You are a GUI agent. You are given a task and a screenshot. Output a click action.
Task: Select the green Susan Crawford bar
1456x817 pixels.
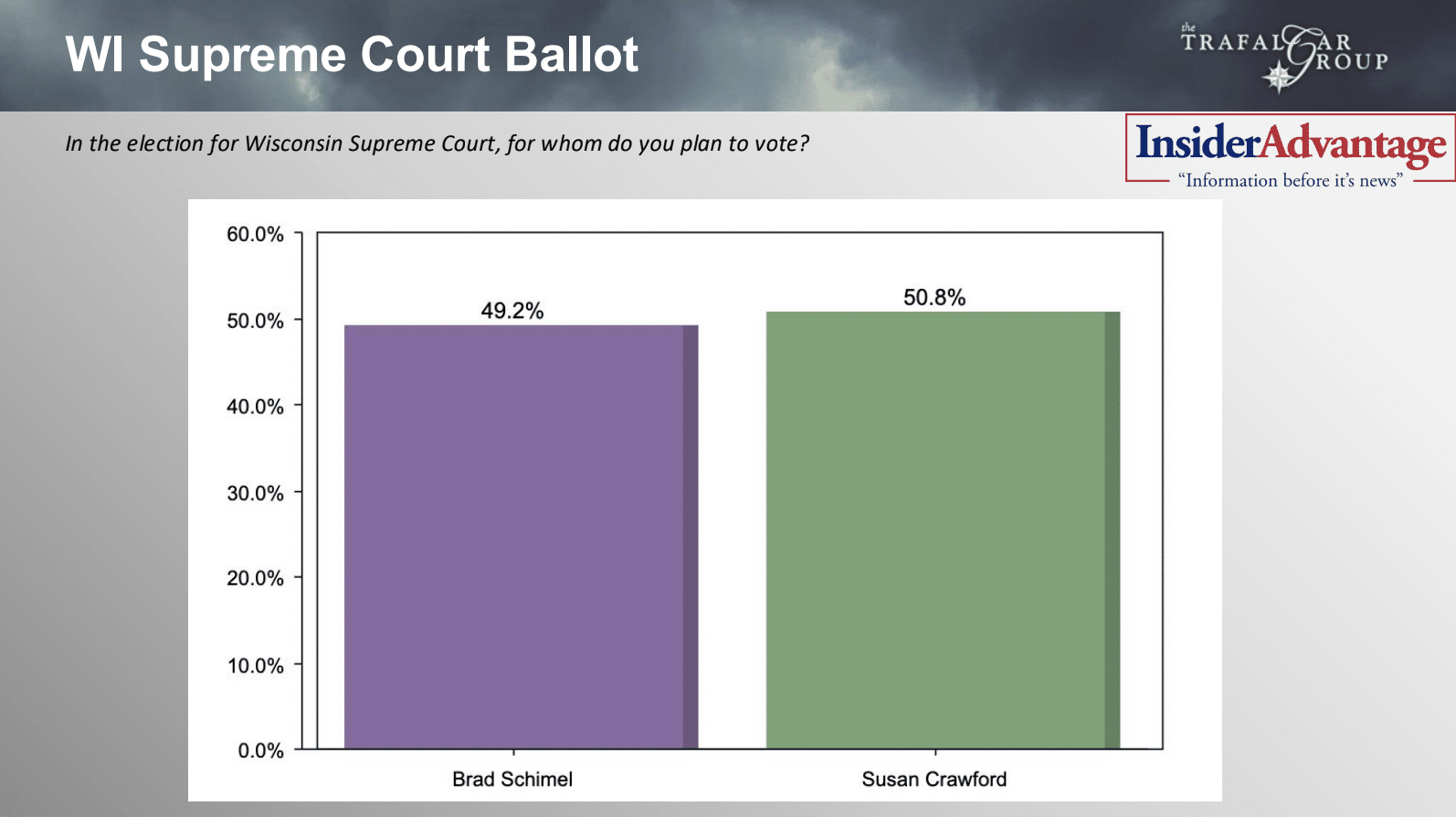pyautogui.click(x=935, y=530)
